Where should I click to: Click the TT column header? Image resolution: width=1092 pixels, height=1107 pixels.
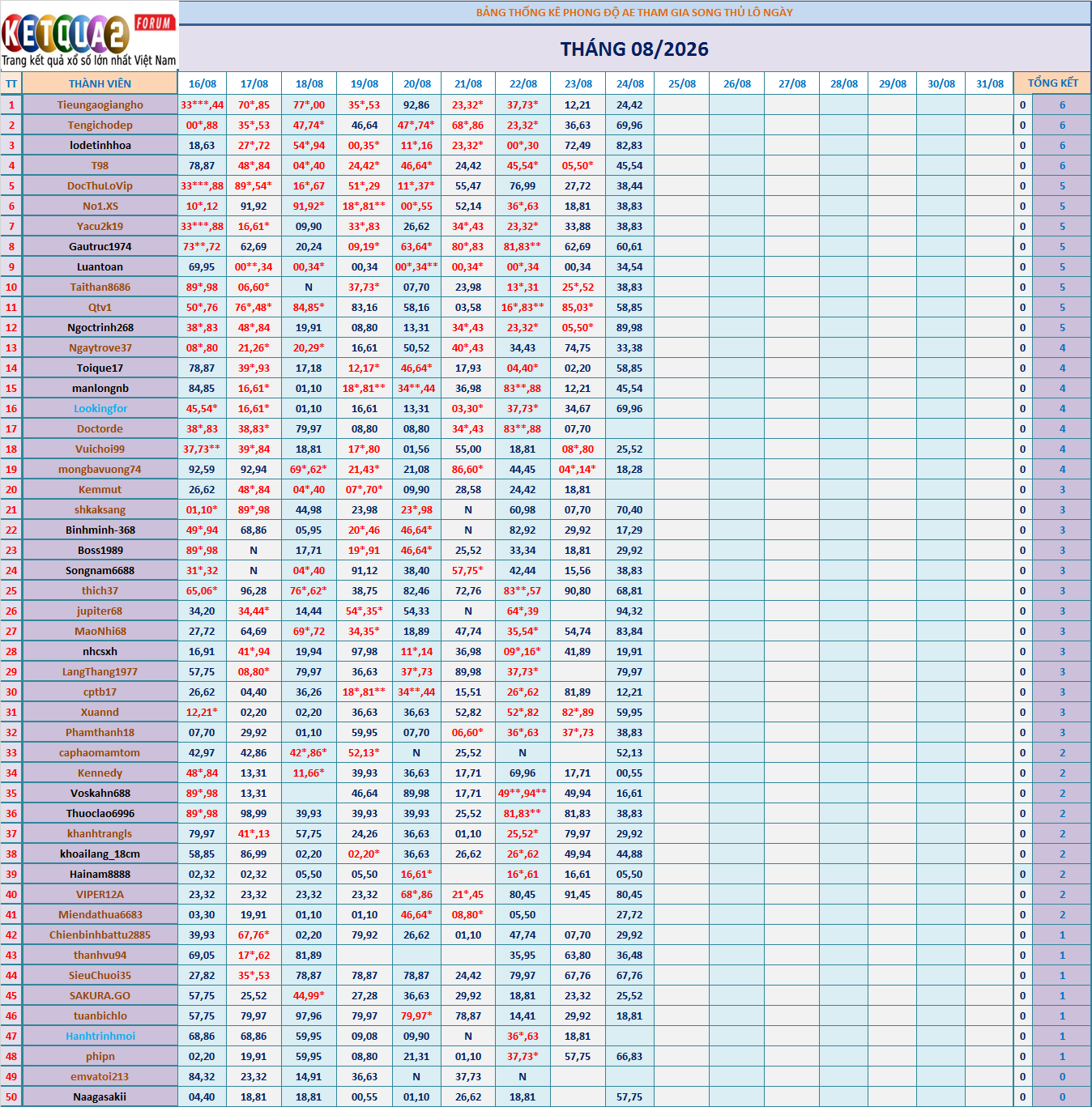(x=11, y=84)
